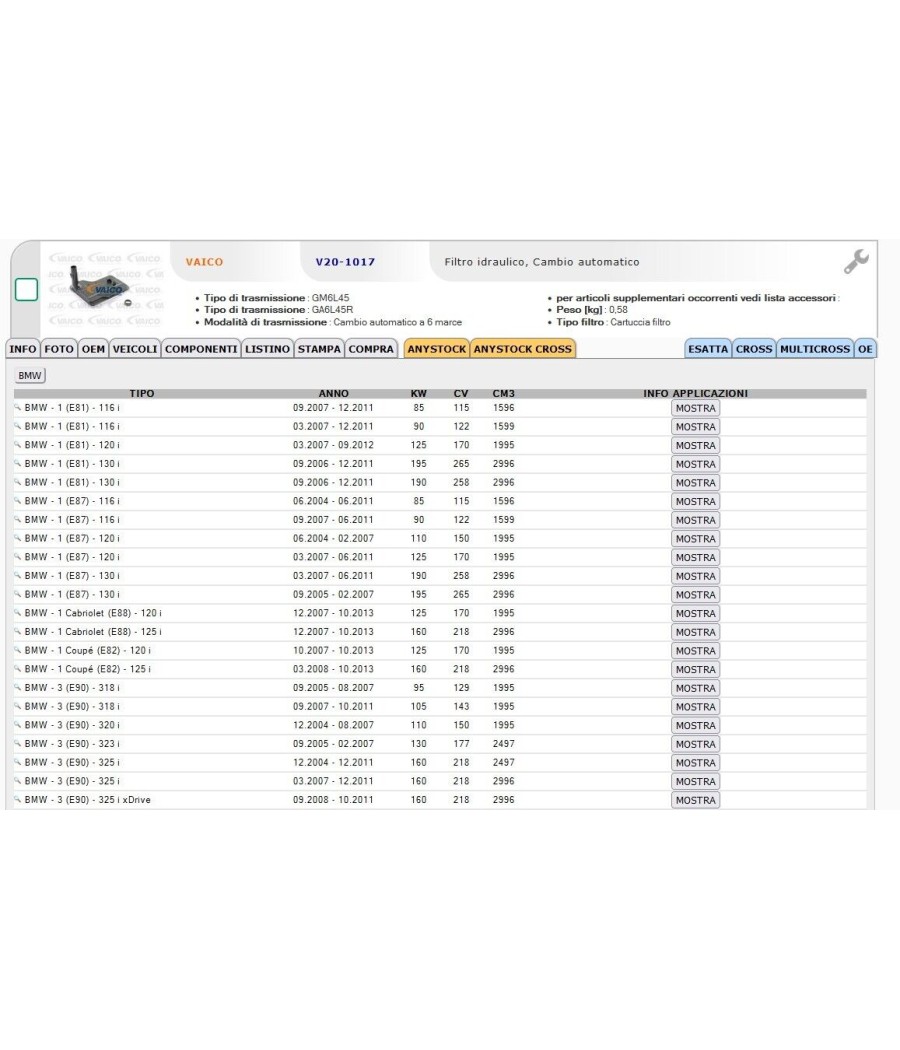Switch to the MULTICROSS tab
This screenshot has width=900, height=1050.
click(815, 349)
